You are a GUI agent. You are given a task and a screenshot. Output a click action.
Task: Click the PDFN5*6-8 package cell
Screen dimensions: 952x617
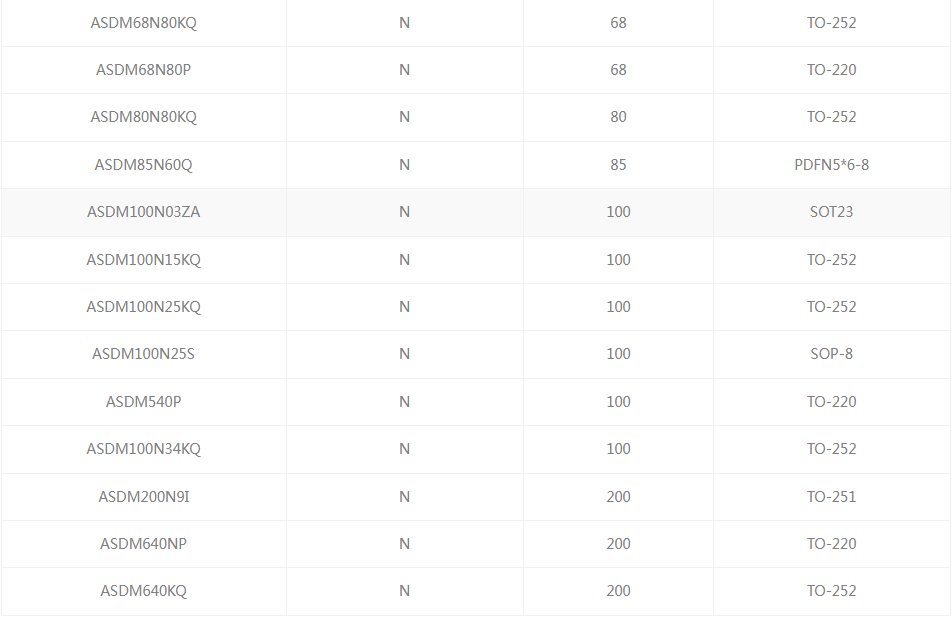[x=831, y=165]
